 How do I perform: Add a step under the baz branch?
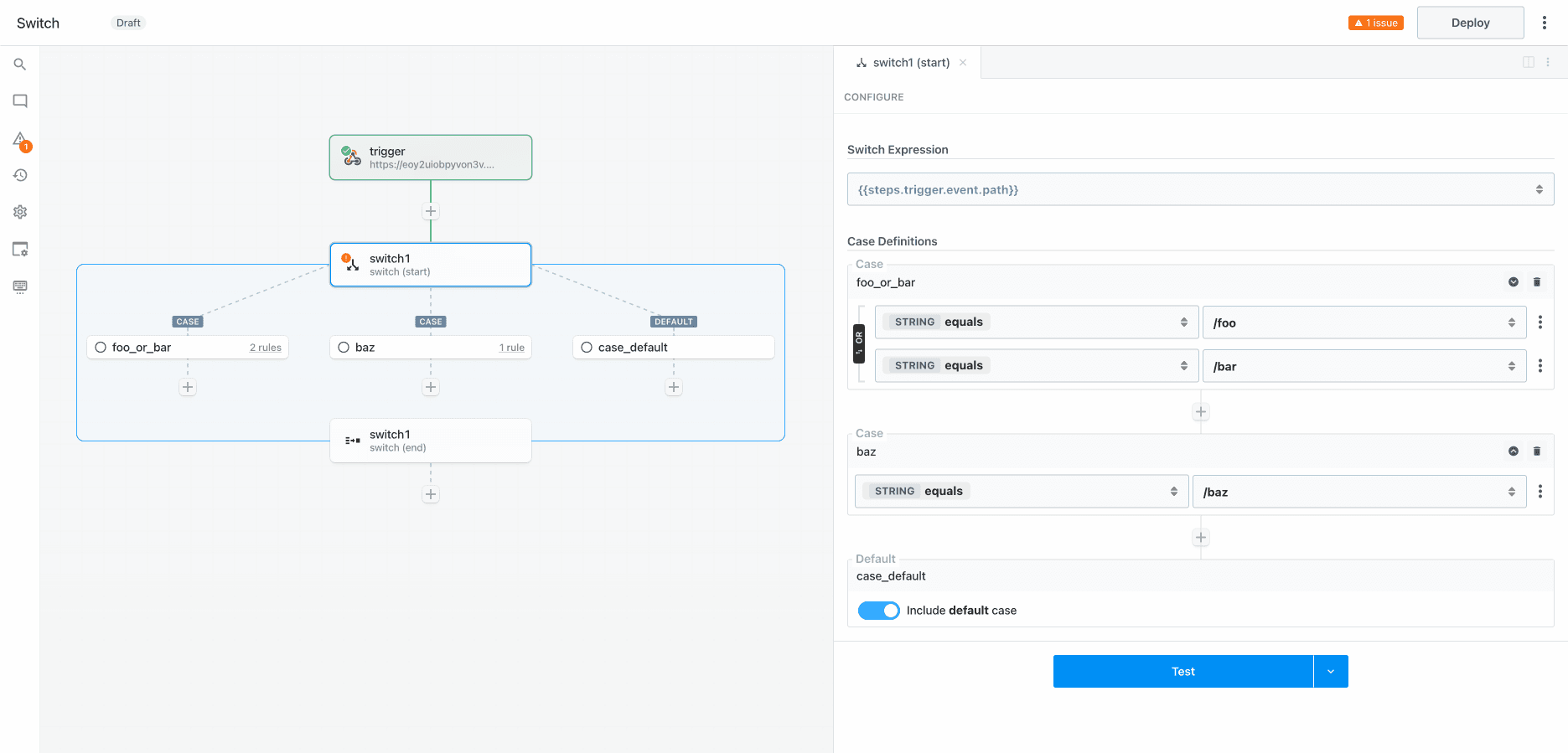[431, 387]
